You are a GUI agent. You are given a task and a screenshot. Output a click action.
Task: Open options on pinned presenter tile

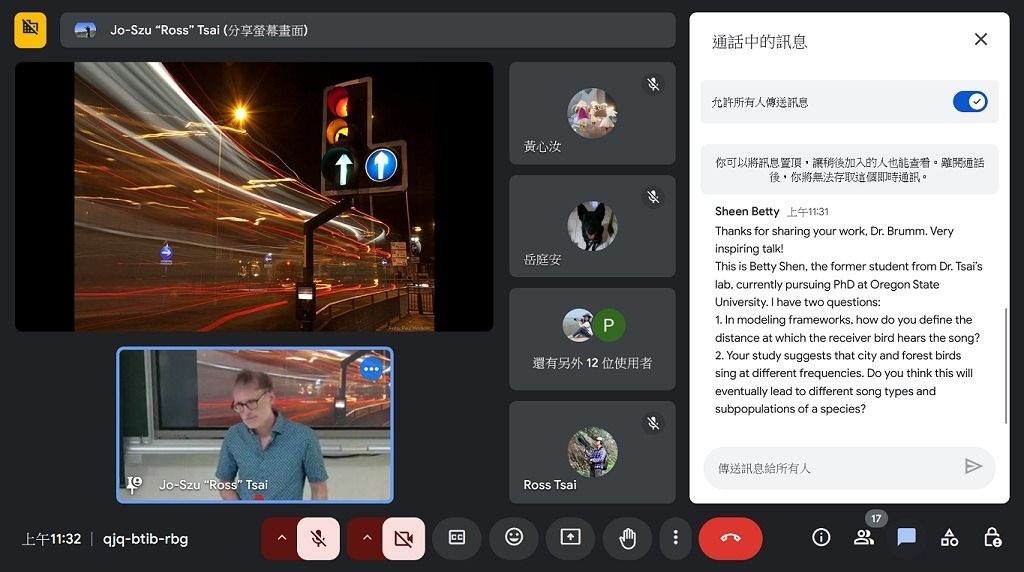(x=371, y=369)
